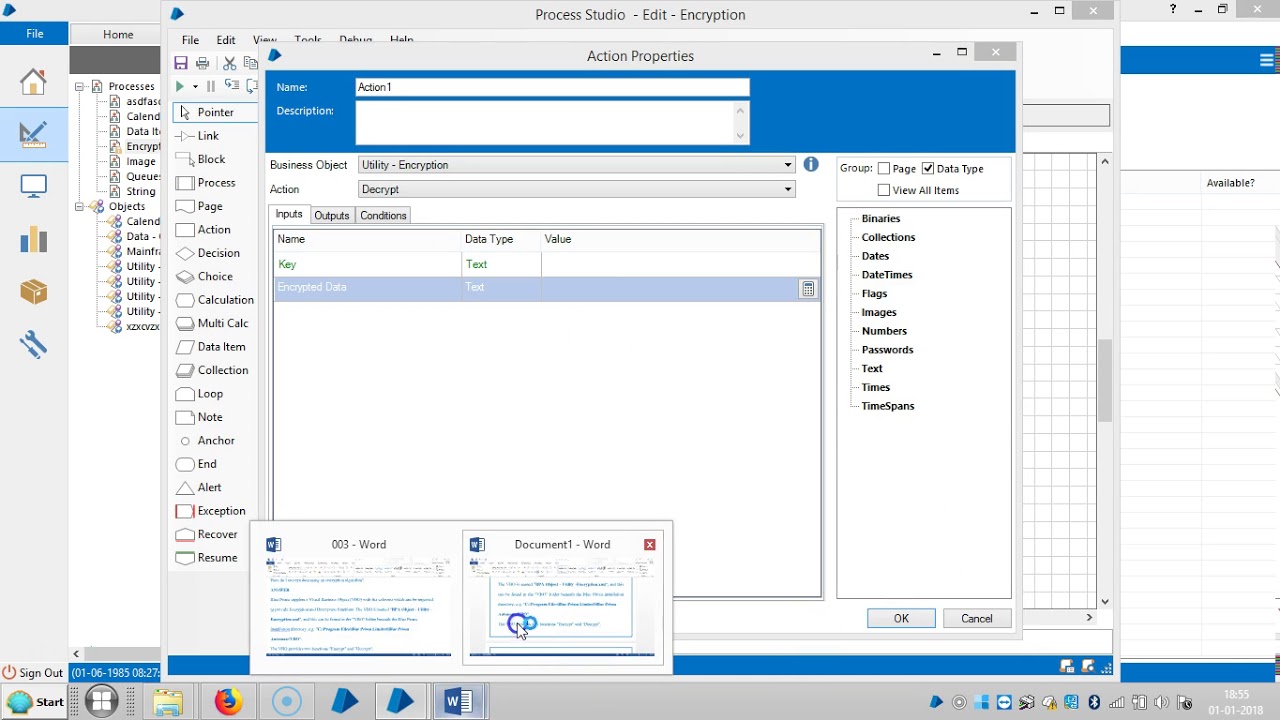The image size is (1280, 720).
Task: Open the Edit menu in Process Studio
Action: (226, 40)
